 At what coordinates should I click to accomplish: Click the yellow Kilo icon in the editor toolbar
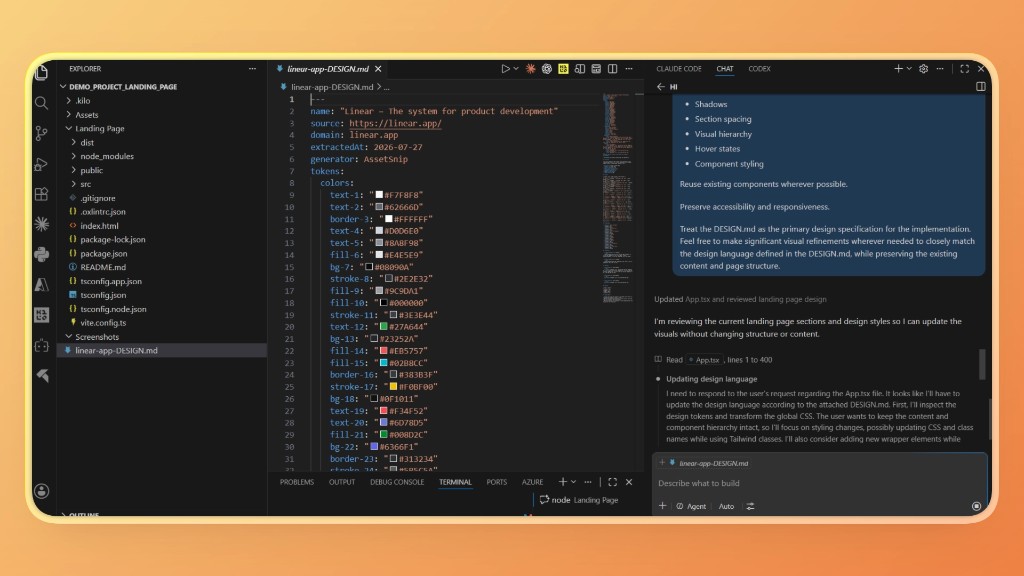(x=563, y=69)
